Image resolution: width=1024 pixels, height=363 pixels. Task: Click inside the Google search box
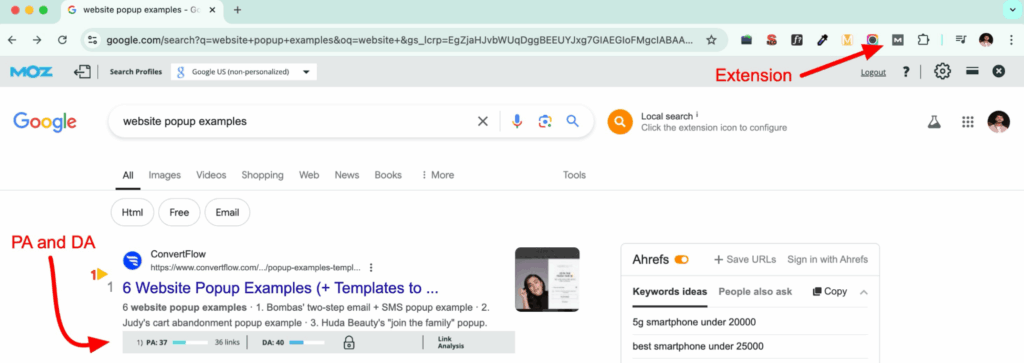[x=294, y=121]
